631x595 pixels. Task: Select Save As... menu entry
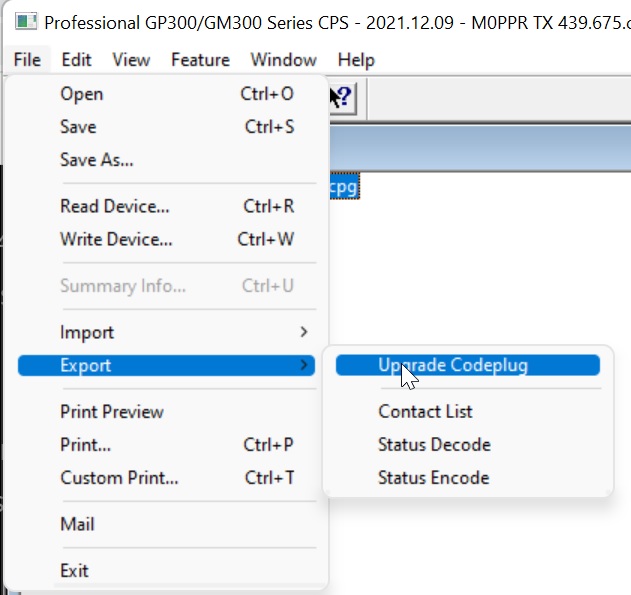pyautogui.click(x=166, y=160)
